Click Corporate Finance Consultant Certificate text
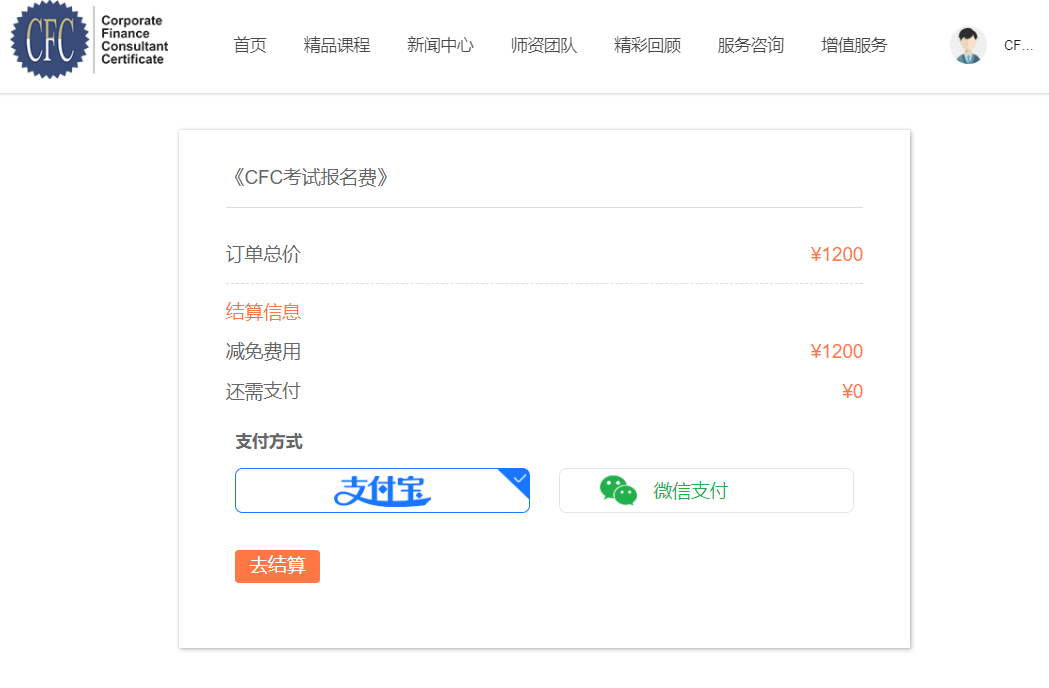The height and width of the screenshot is (688, 1049). click(x=134, y=40)
